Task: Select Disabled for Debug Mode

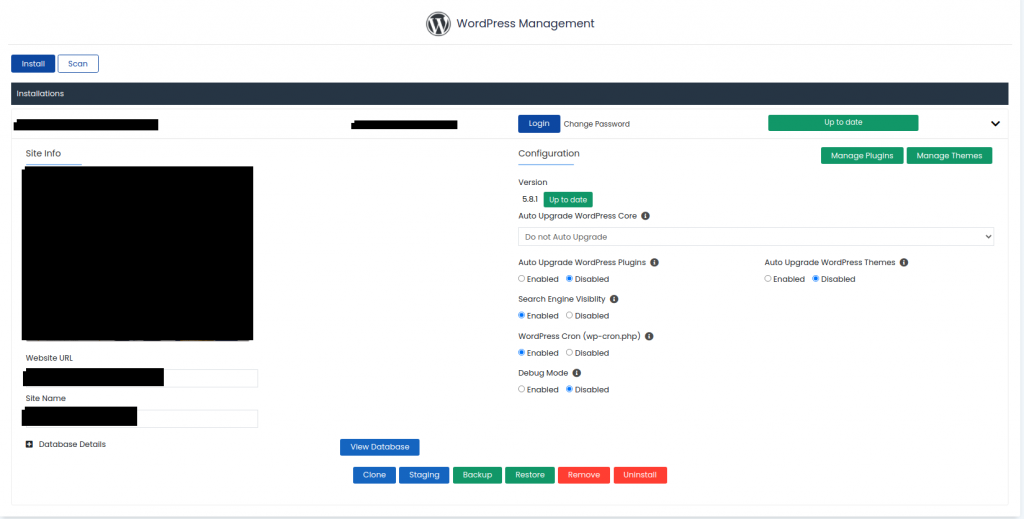Action: (569, 389)
